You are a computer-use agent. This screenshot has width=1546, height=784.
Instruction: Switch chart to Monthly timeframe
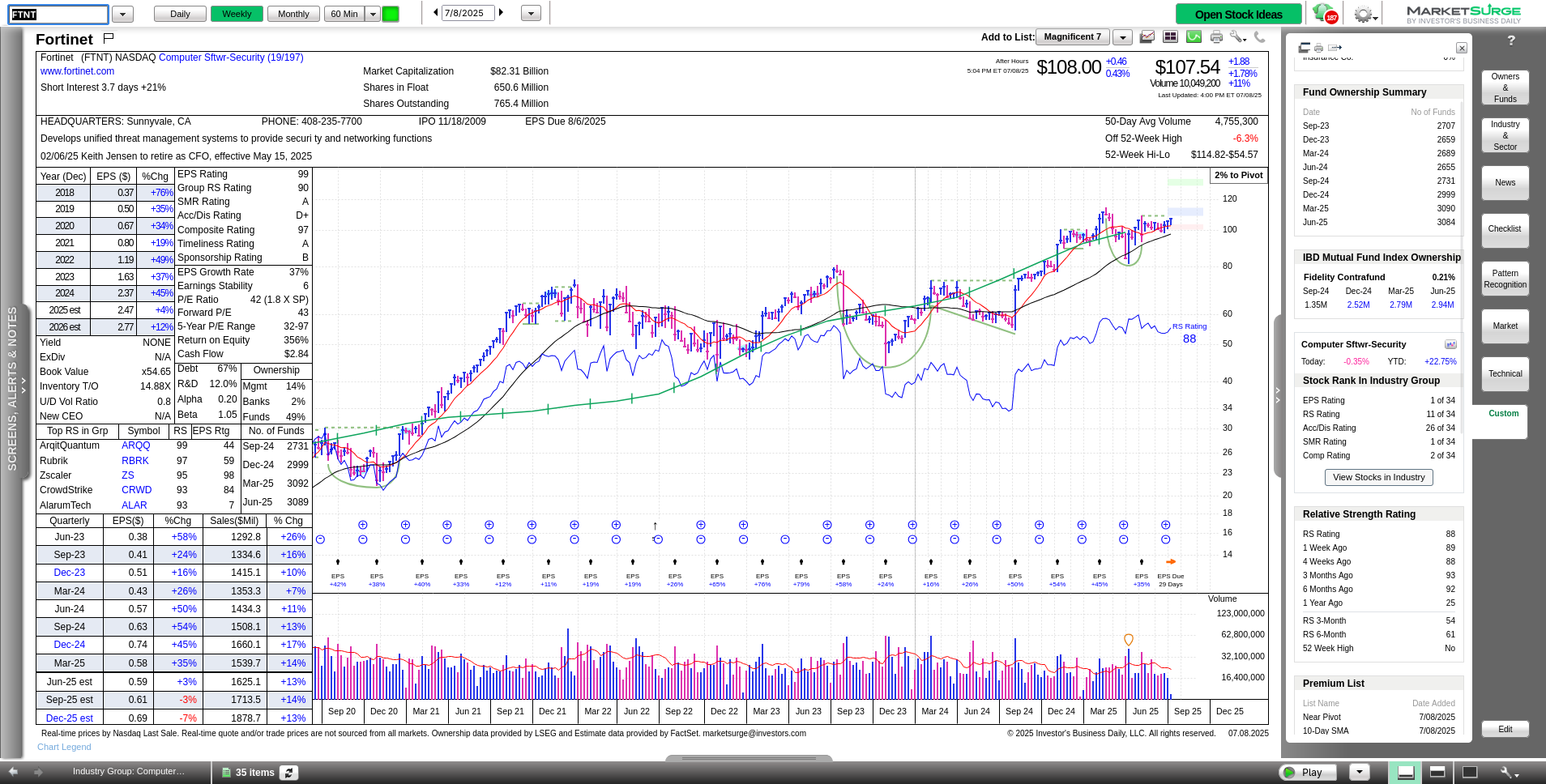tap(293, 14)
